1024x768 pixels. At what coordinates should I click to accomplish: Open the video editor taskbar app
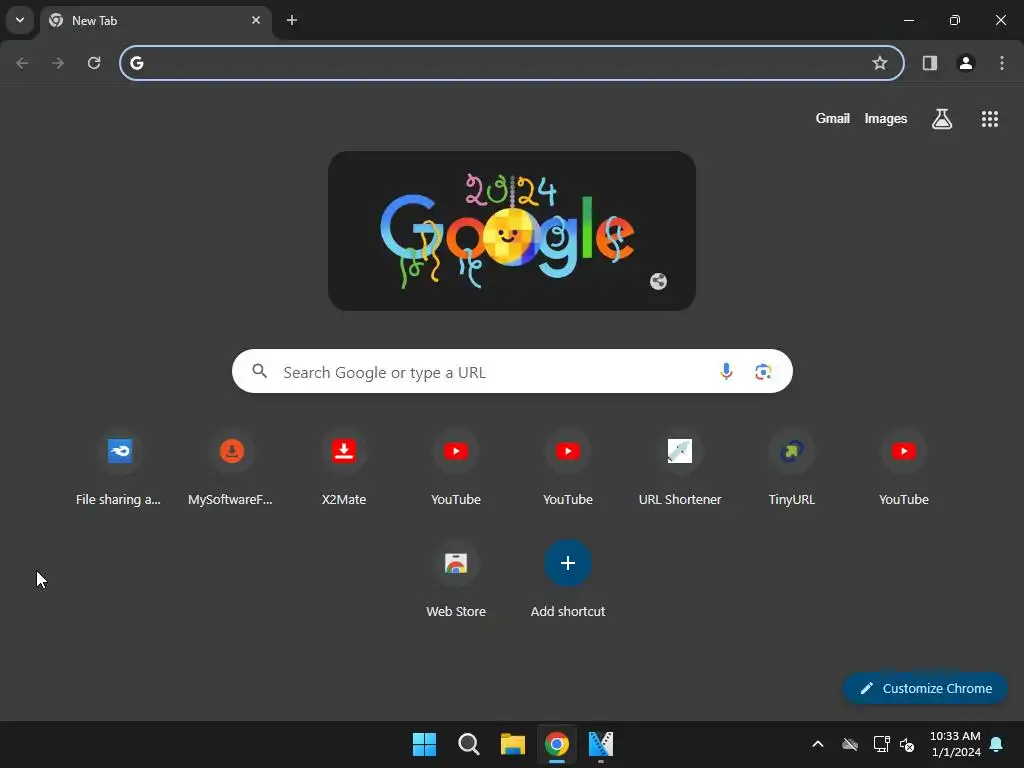point(601,744)
